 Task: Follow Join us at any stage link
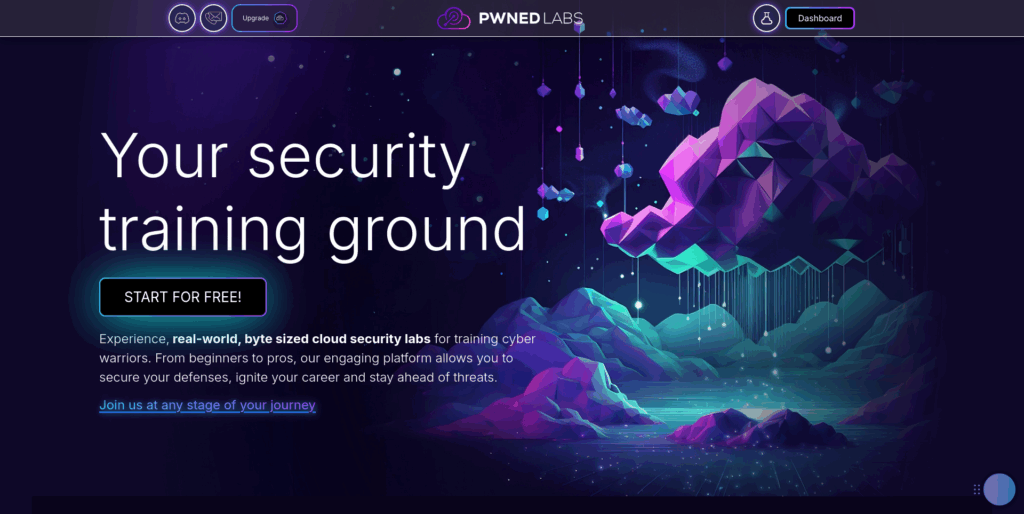(207, 405)
